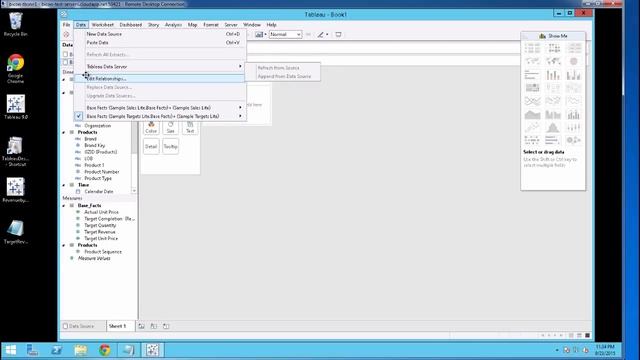Choose Paste Data in the Data menu

pos(160,42)
